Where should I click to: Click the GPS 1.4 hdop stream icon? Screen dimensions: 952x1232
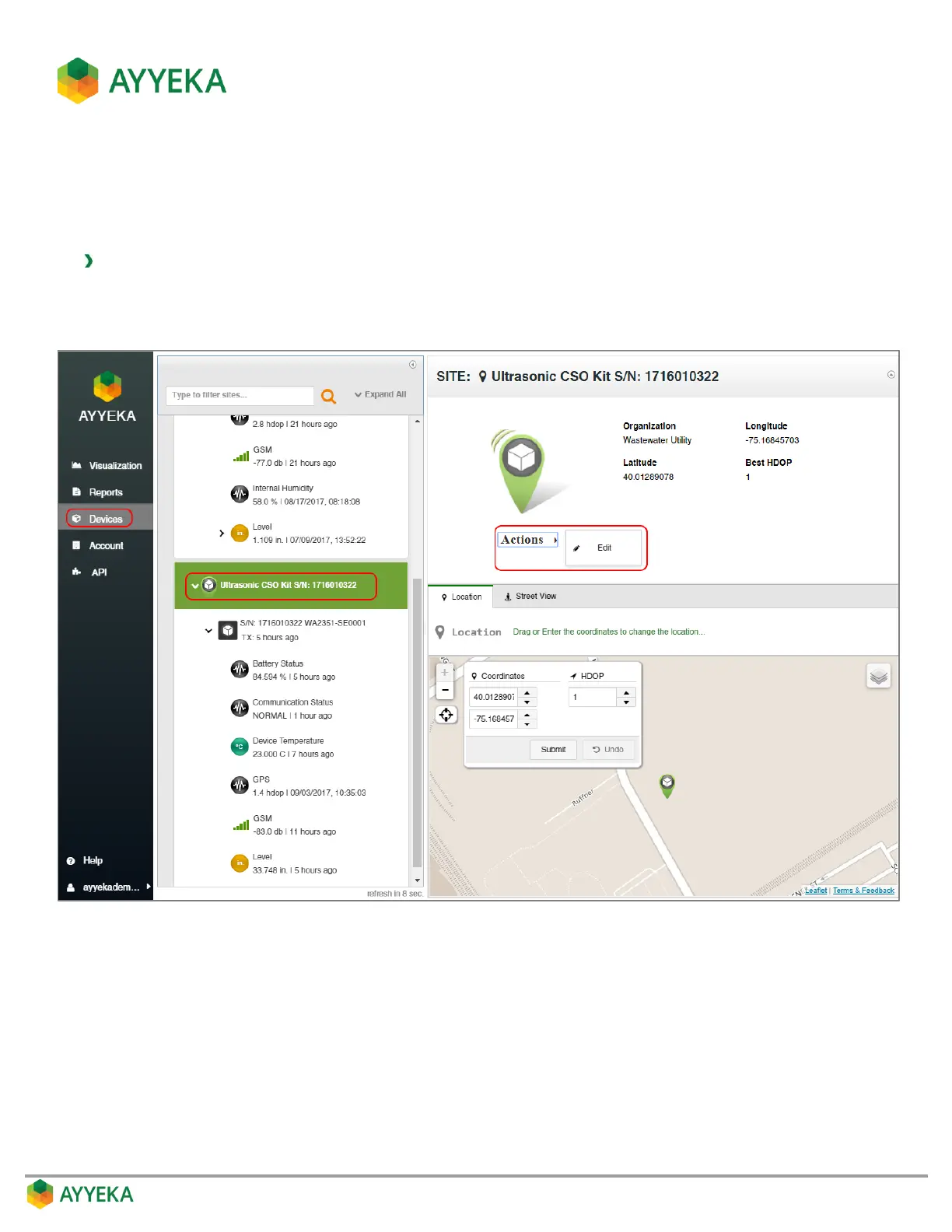coord(240,786)
